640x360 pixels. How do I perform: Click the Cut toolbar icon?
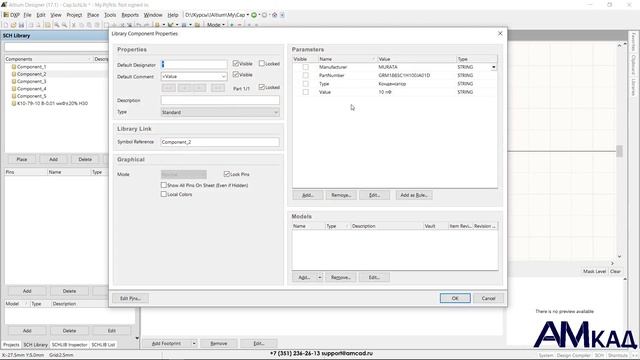click(73, 25)
